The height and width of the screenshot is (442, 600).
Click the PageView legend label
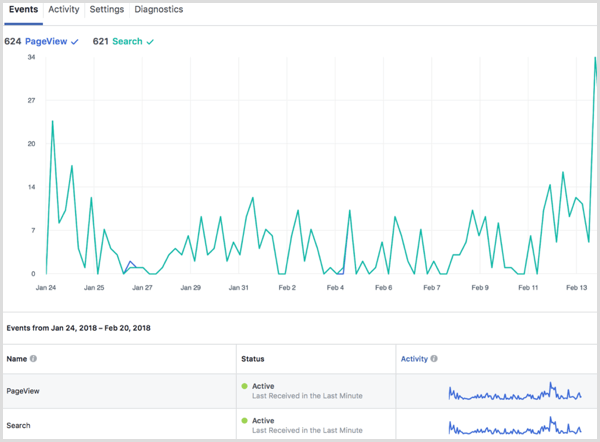[x=46, y=41]
